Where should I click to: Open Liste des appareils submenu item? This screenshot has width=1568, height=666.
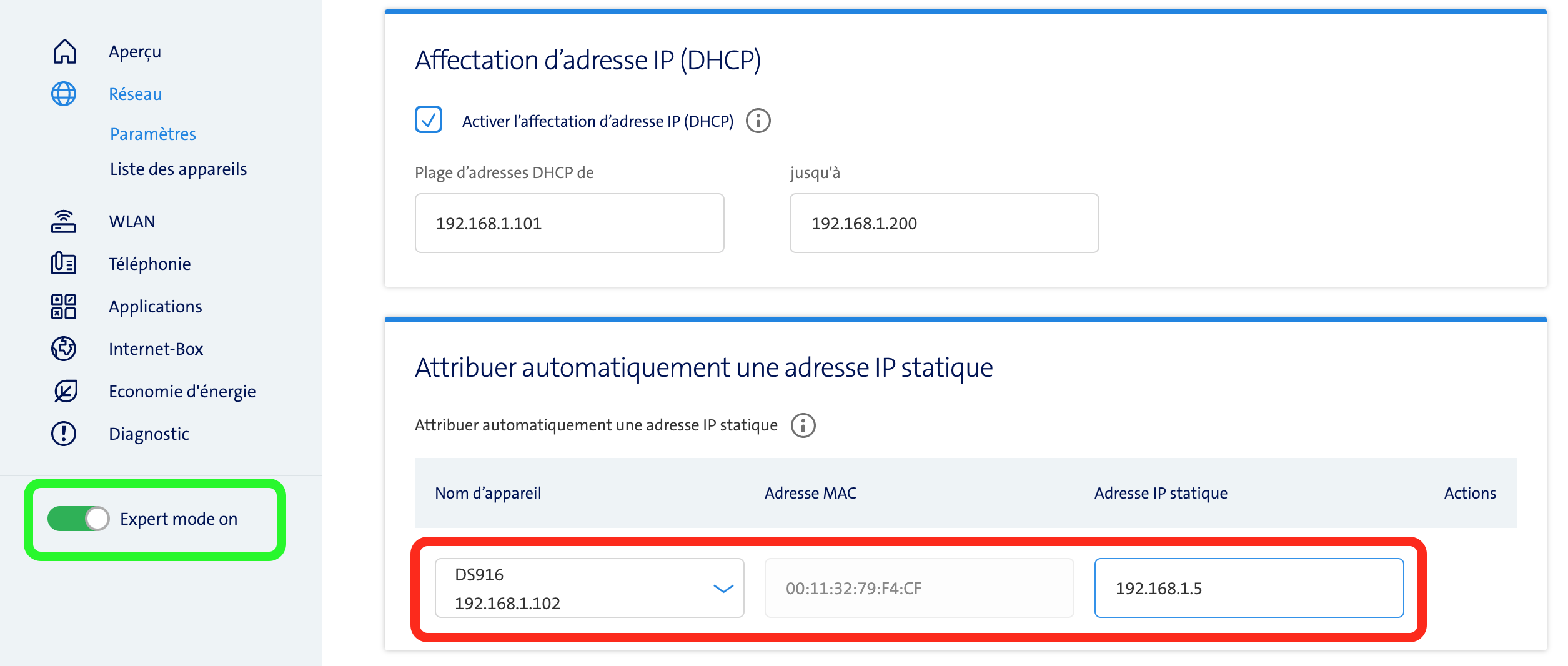click(179, 169)
